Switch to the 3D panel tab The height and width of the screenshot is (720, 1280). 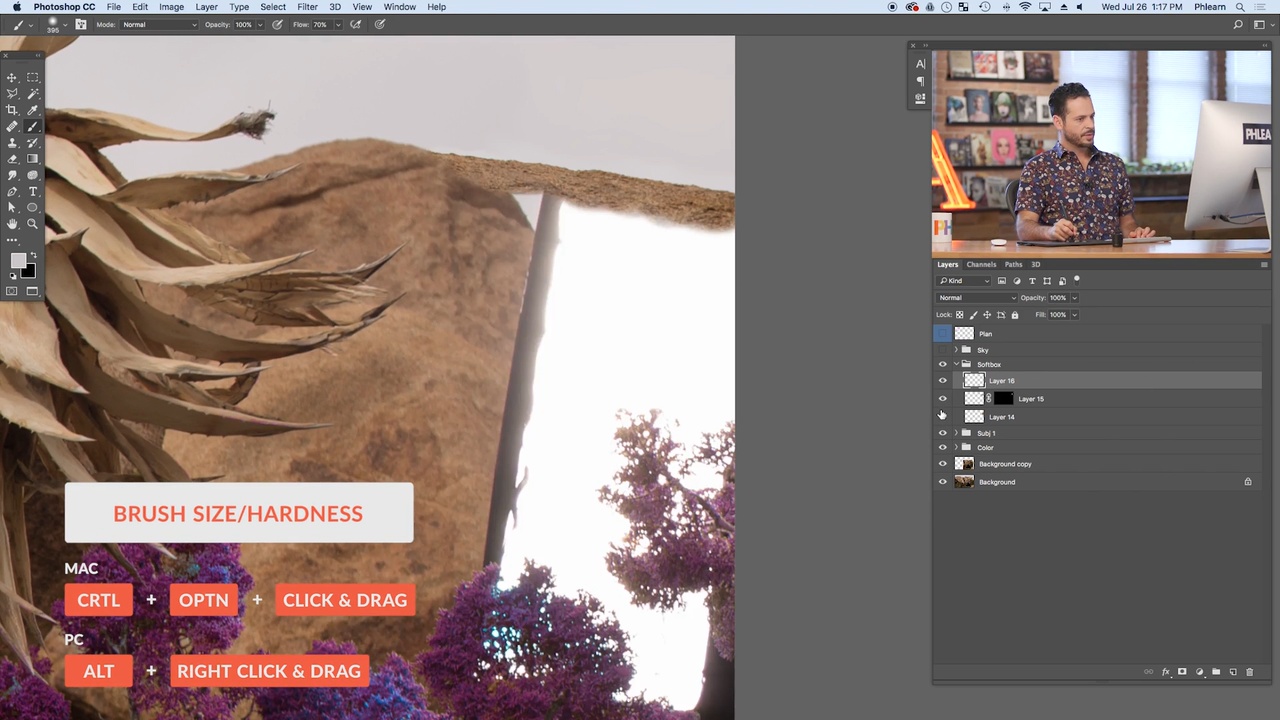(x=1035, y=265)
